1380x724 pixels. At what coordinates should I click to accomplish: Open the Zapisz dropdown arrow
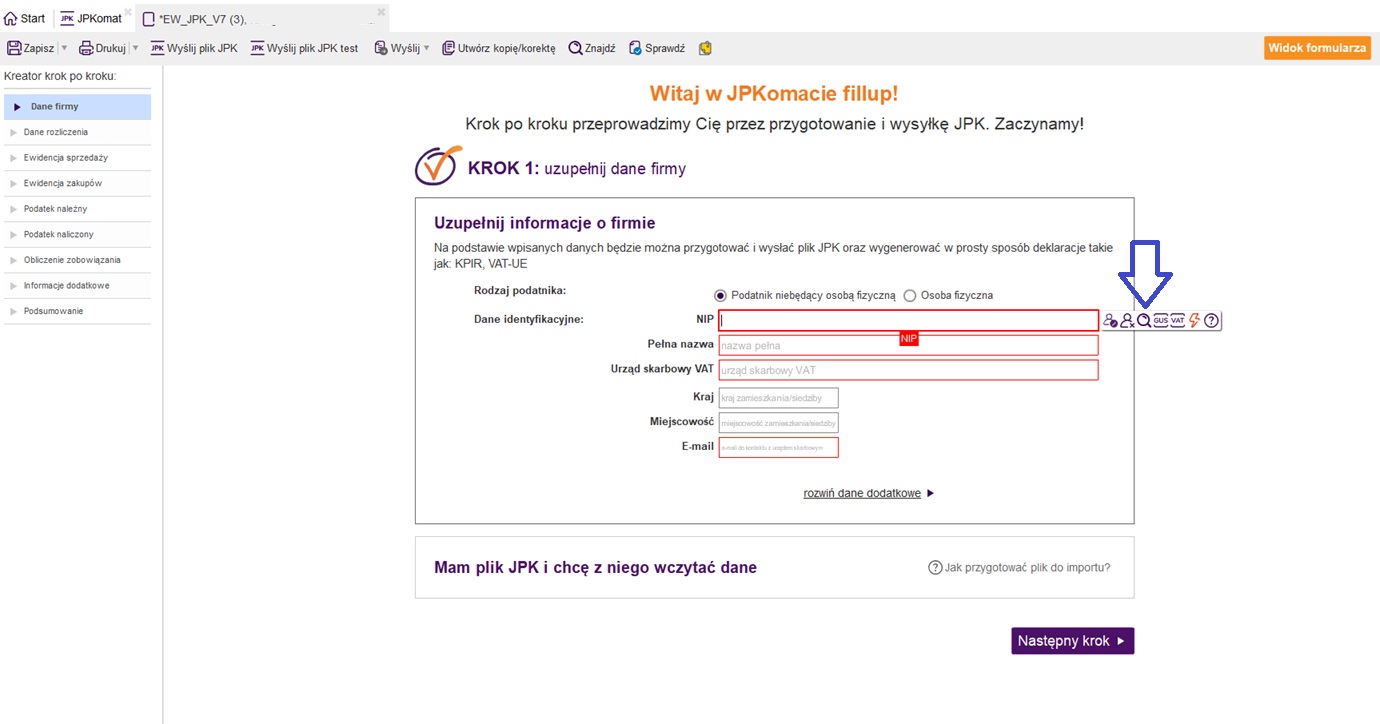click(64, 48)
